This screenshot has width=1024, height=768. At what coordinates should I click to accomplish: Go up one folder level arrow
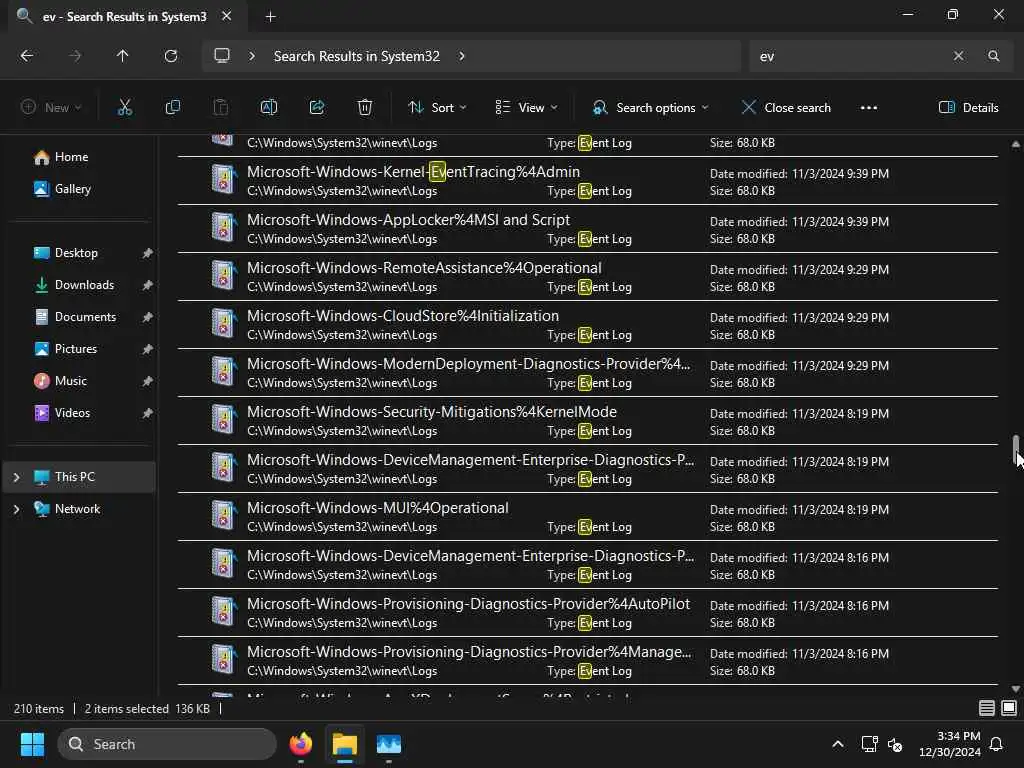tap(122, 56)
